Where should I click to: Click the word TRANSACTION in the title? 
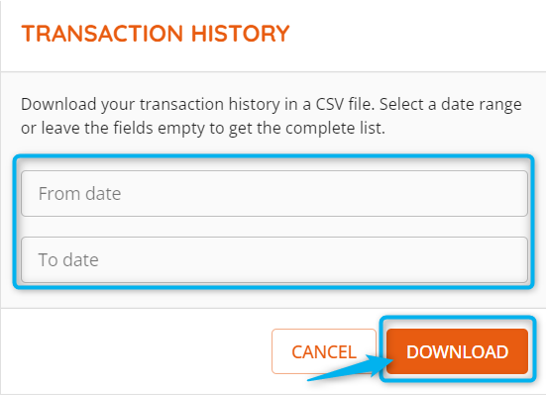click(102, 34)
